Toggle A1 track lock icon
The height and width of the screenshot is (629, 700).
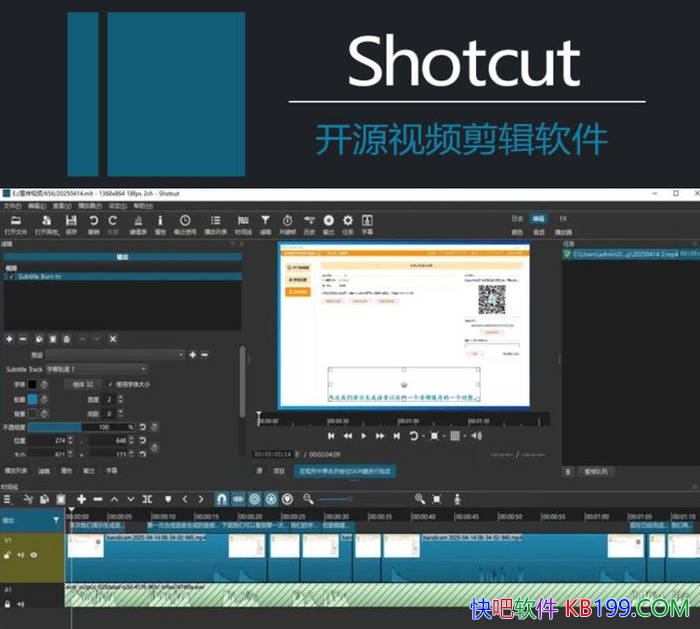pos(7,604)
